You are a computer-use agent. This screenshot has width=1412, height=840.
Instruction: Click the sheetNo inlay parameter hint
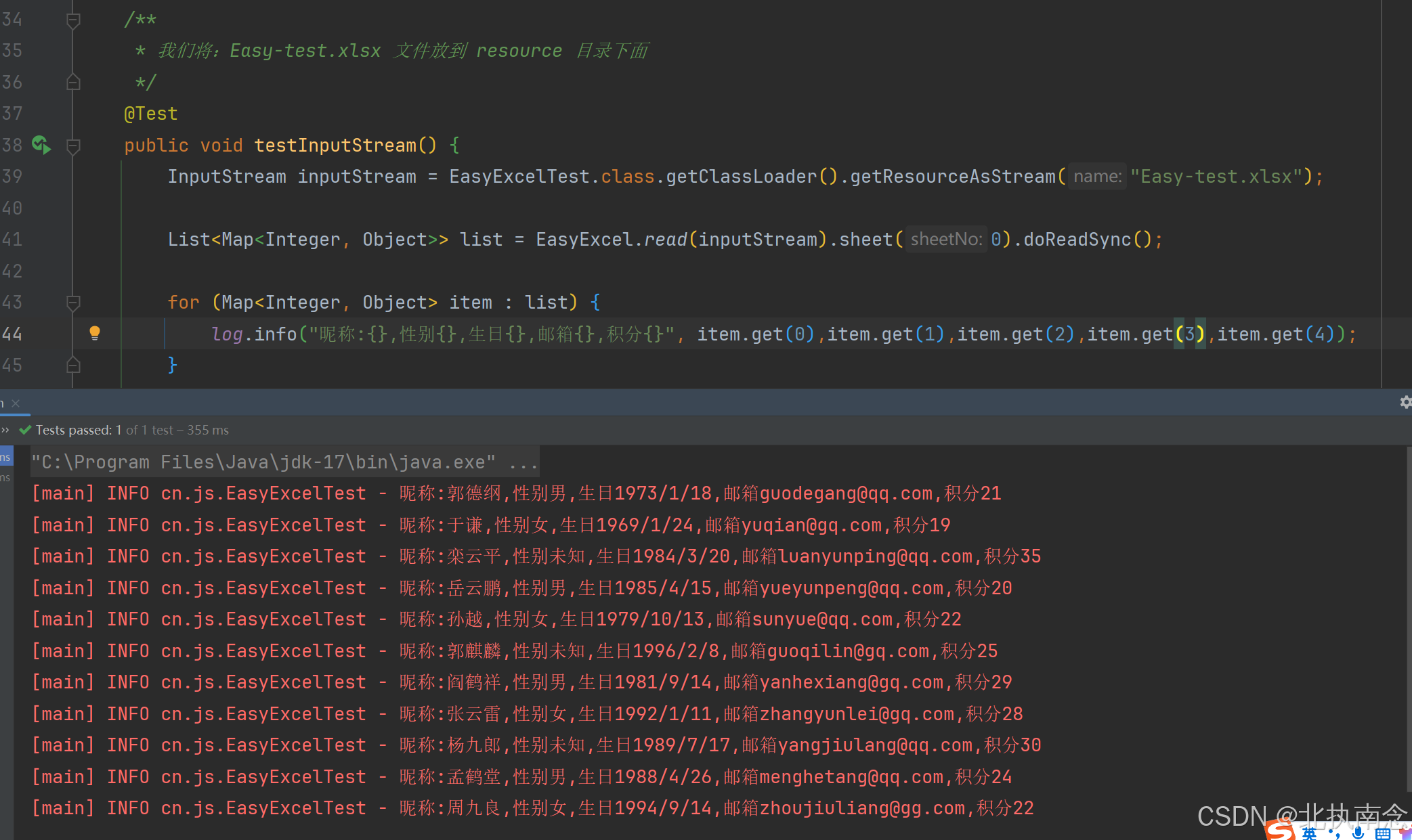point(946,240)
